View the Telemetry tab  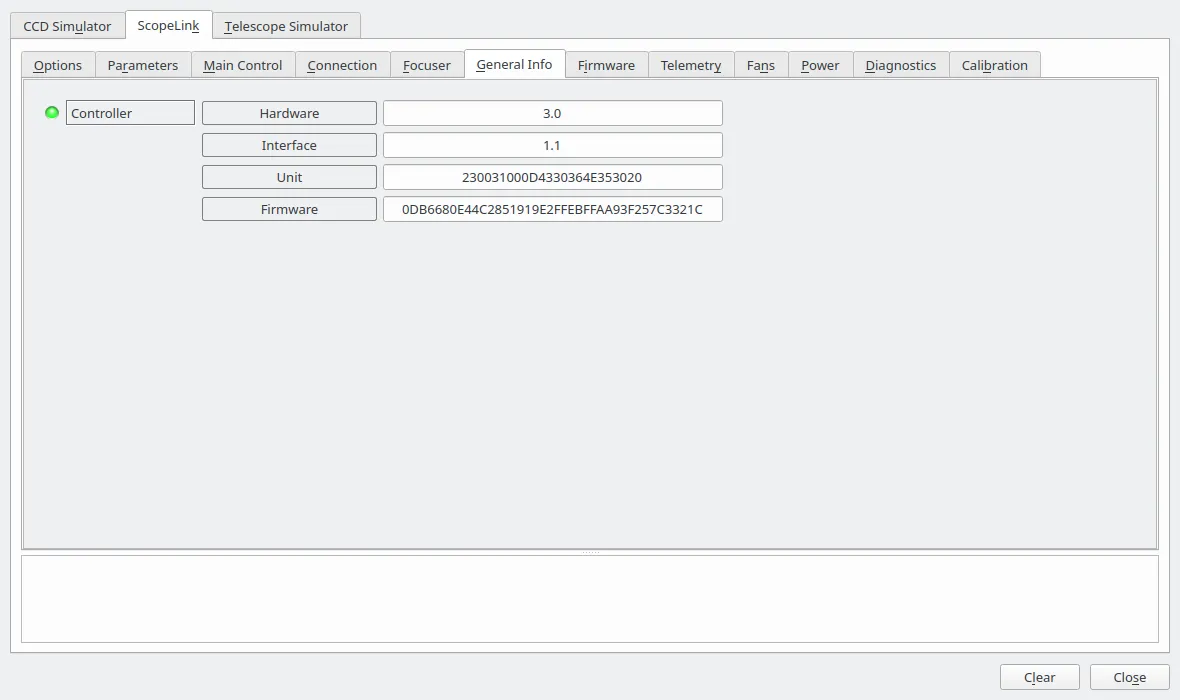pyautogui.click(x=691, y=65)
